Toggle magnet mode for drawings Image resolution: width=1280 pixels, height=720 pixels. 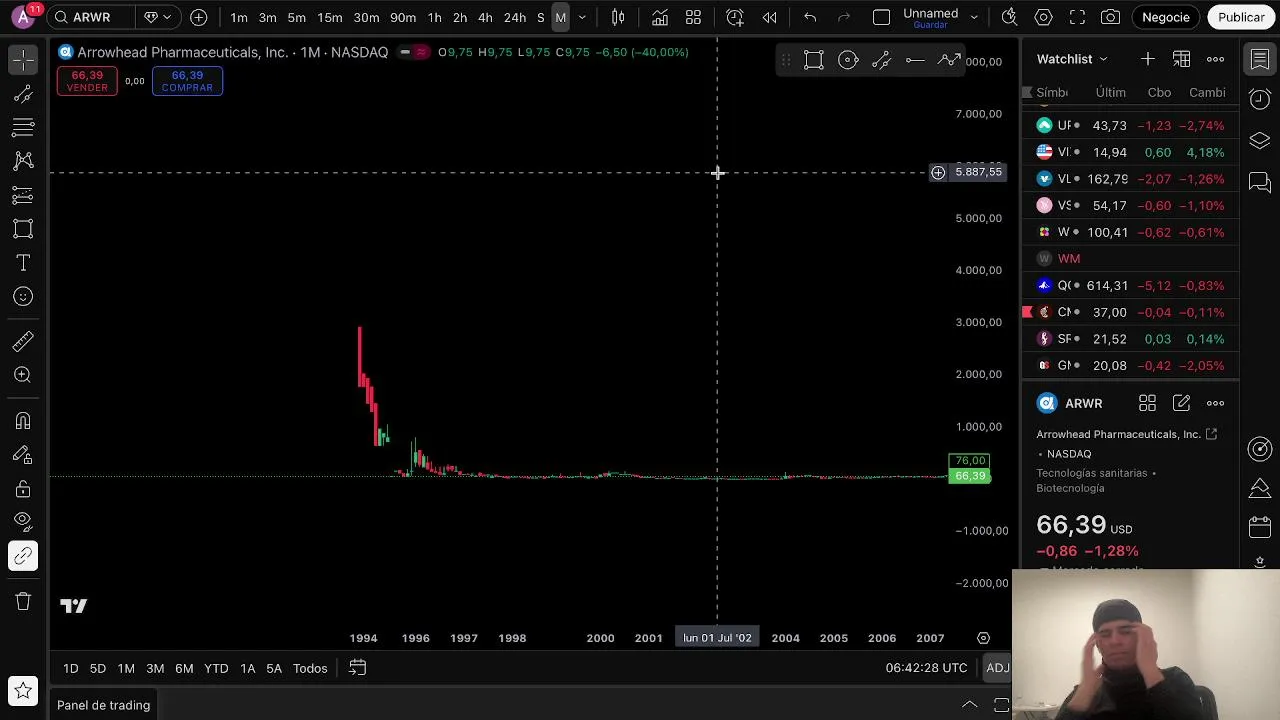[23, 421]
